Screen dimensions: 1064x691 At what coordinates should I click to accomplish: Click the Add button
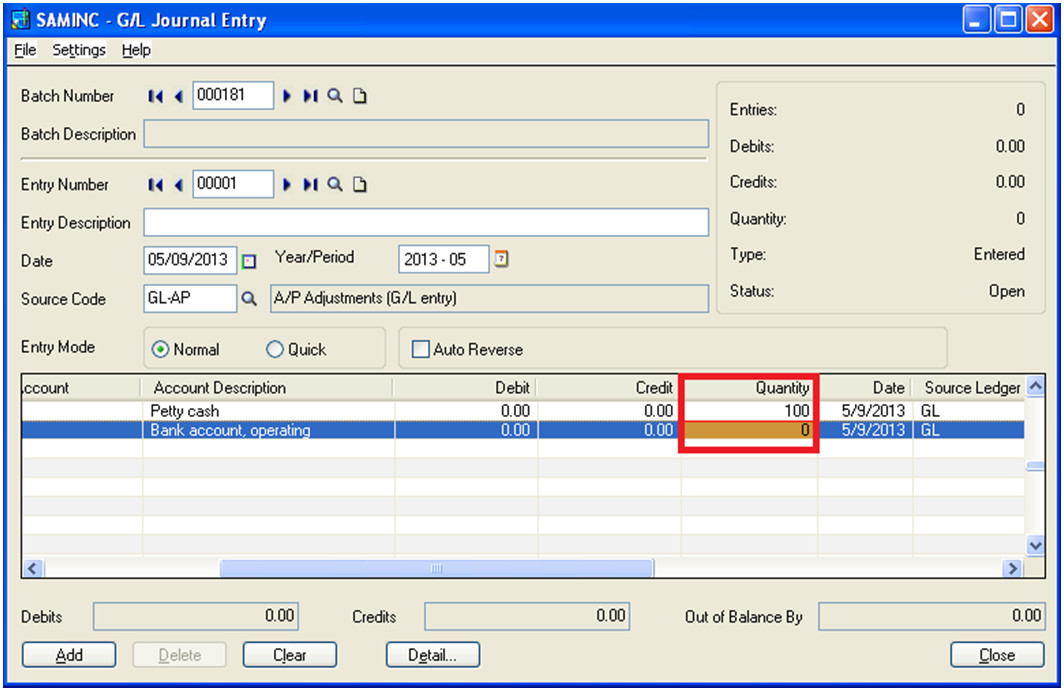(x=69, y=656)
